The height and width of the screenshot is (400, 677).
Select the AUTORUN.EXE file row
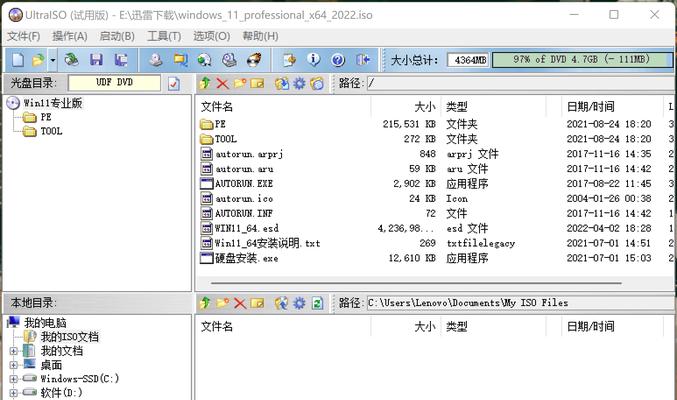pyautogui.click(x=436, y=184)
